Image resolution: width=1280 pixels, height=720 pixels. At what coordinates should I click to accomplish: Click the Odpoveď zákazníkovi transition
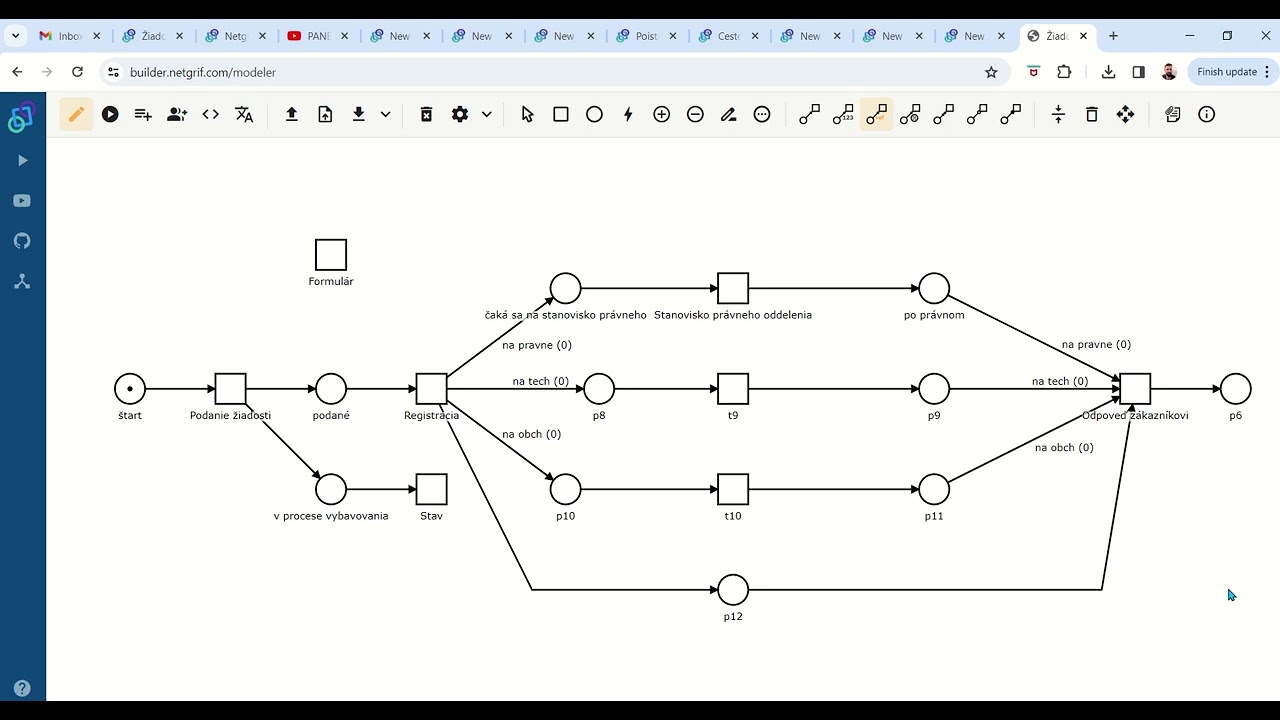(x=1135, y=389)
